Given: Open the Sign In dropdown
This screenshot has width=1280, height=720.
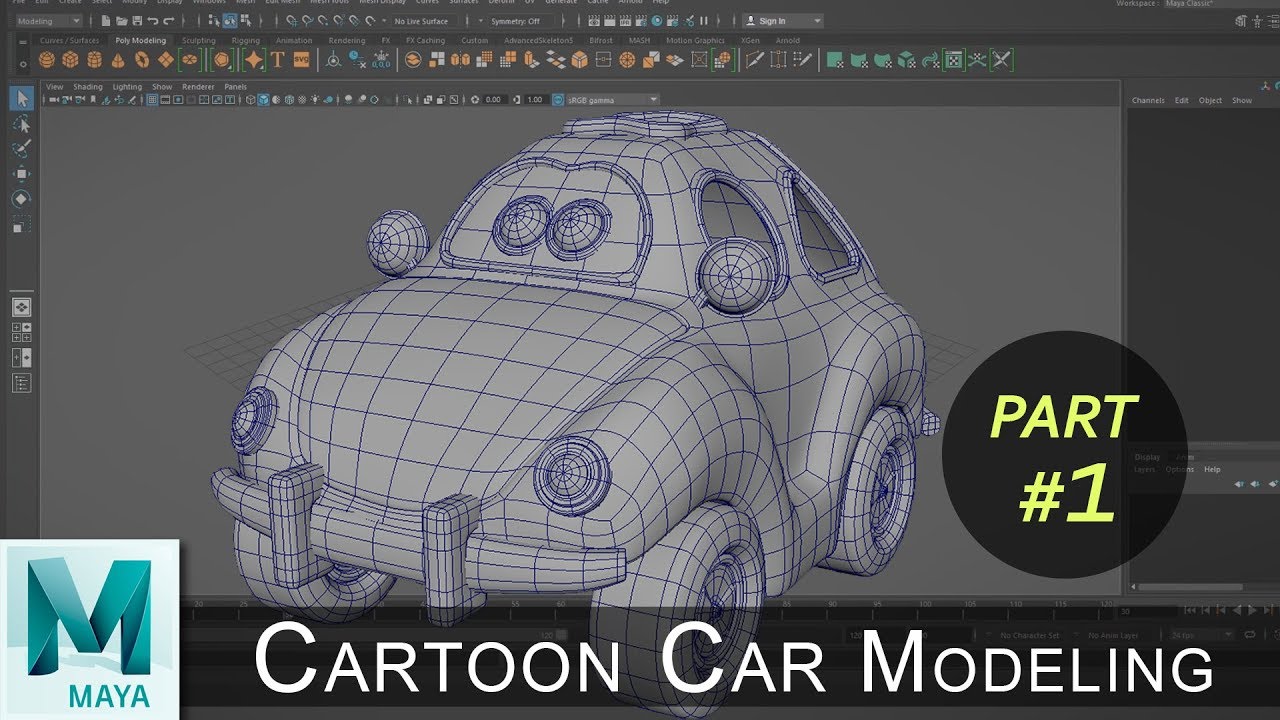Looking at the screenshot, I should [784, 20].
